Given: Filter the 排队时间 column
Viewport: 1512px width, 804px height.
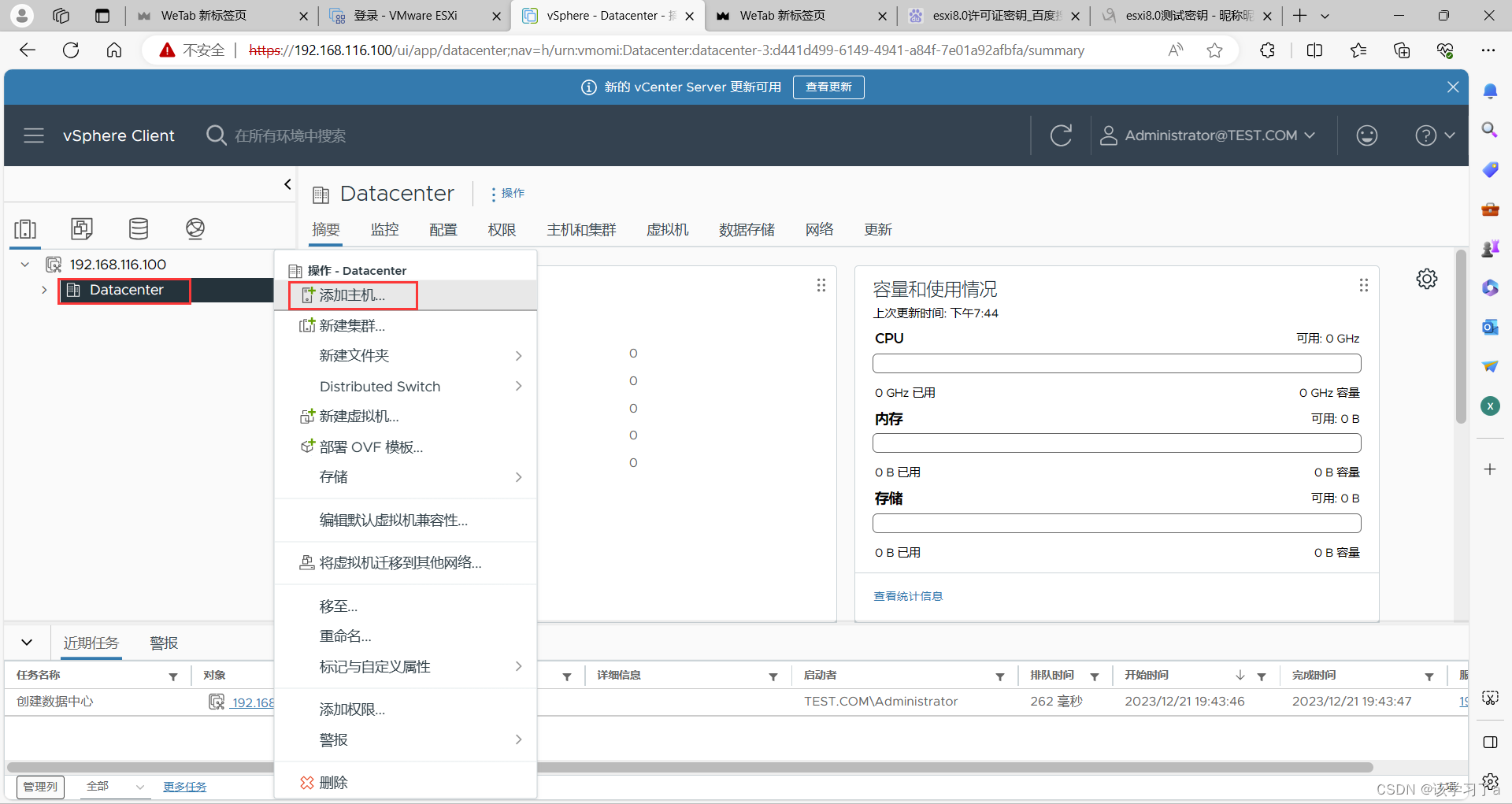Looking at the screenshot, I should pyautogui.click(x=1095, y=676).
